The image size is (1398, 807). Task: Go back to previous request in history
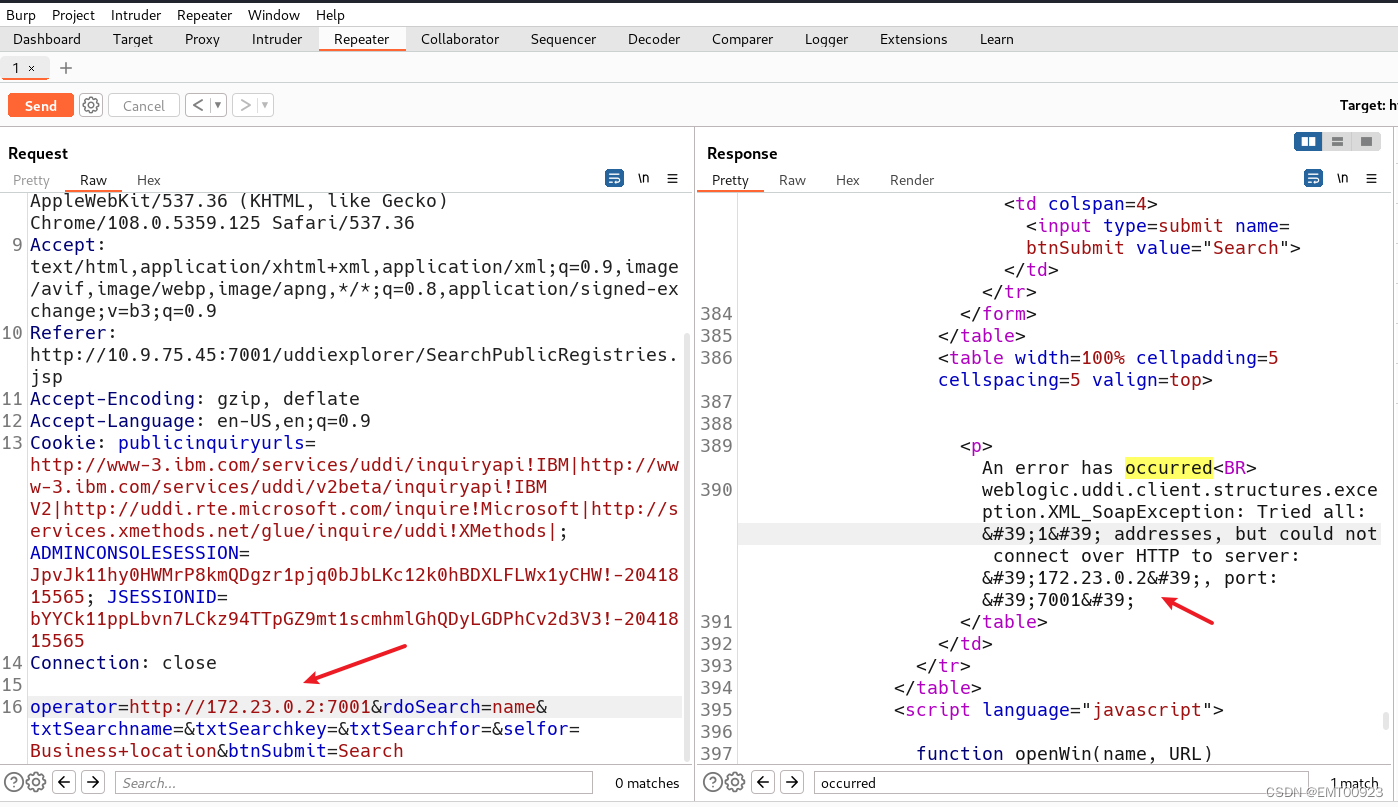click(197, 105)
